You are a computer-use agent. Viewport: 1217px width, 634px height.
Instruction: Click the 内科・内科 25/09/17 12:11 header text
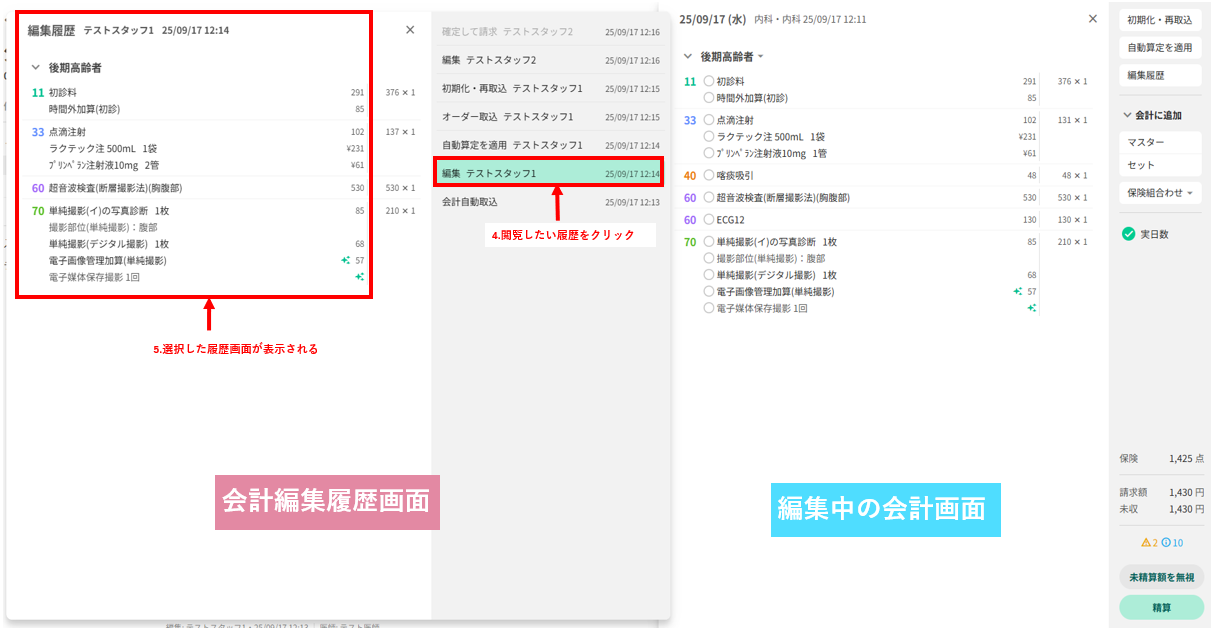coord(810,19)
